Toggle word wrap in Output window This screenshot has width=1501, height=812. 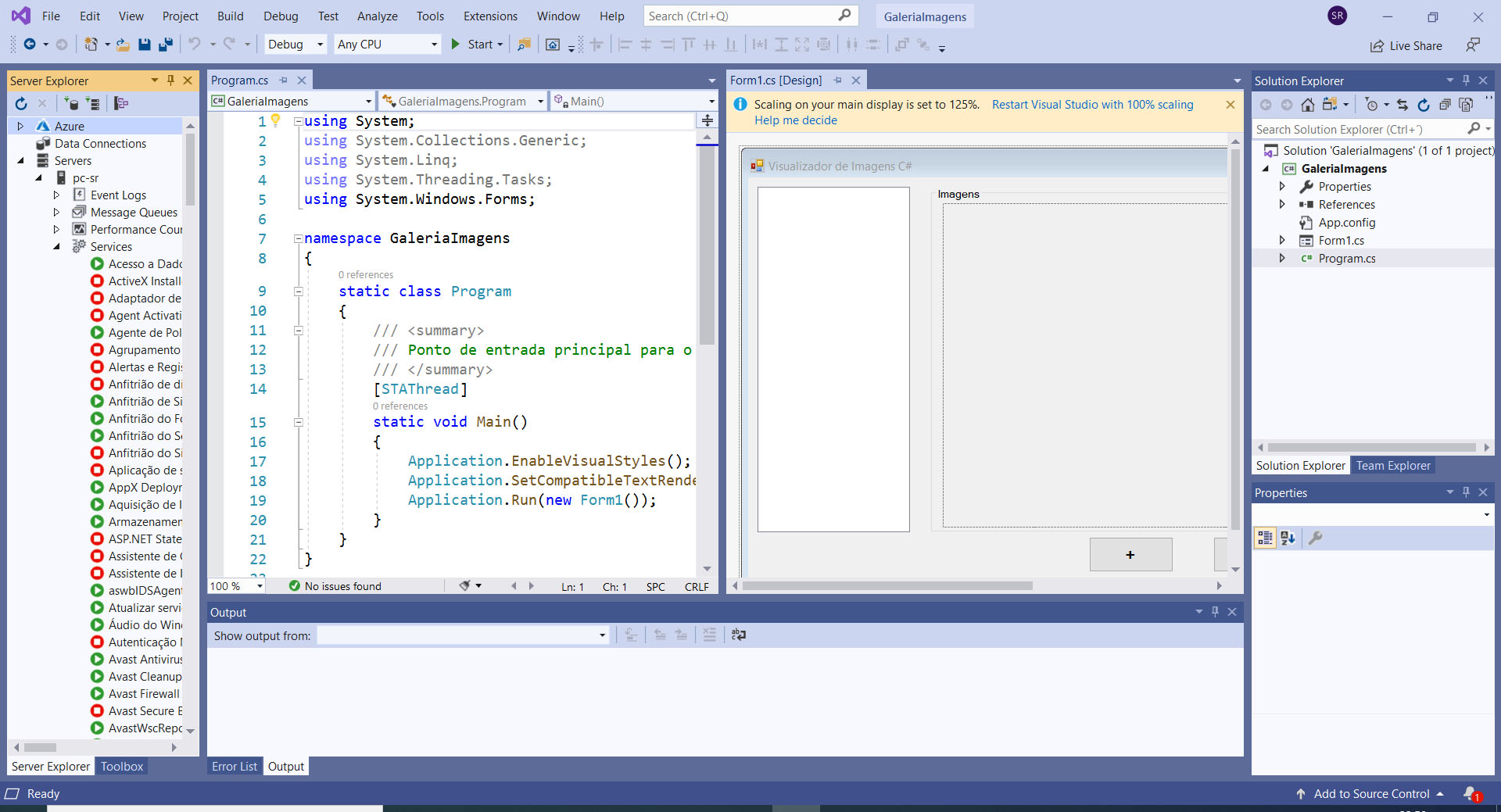[x=738, y=635]
